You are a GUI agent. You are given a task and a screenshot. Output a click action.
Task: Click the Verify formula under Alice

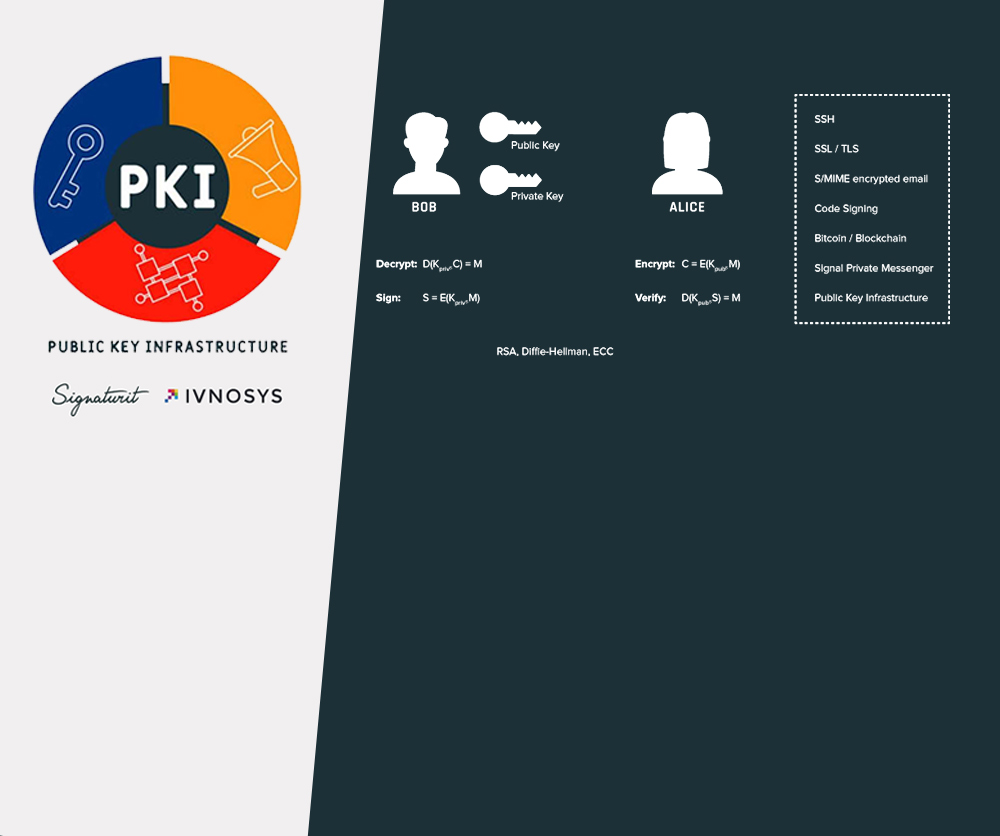click(687, 298)
